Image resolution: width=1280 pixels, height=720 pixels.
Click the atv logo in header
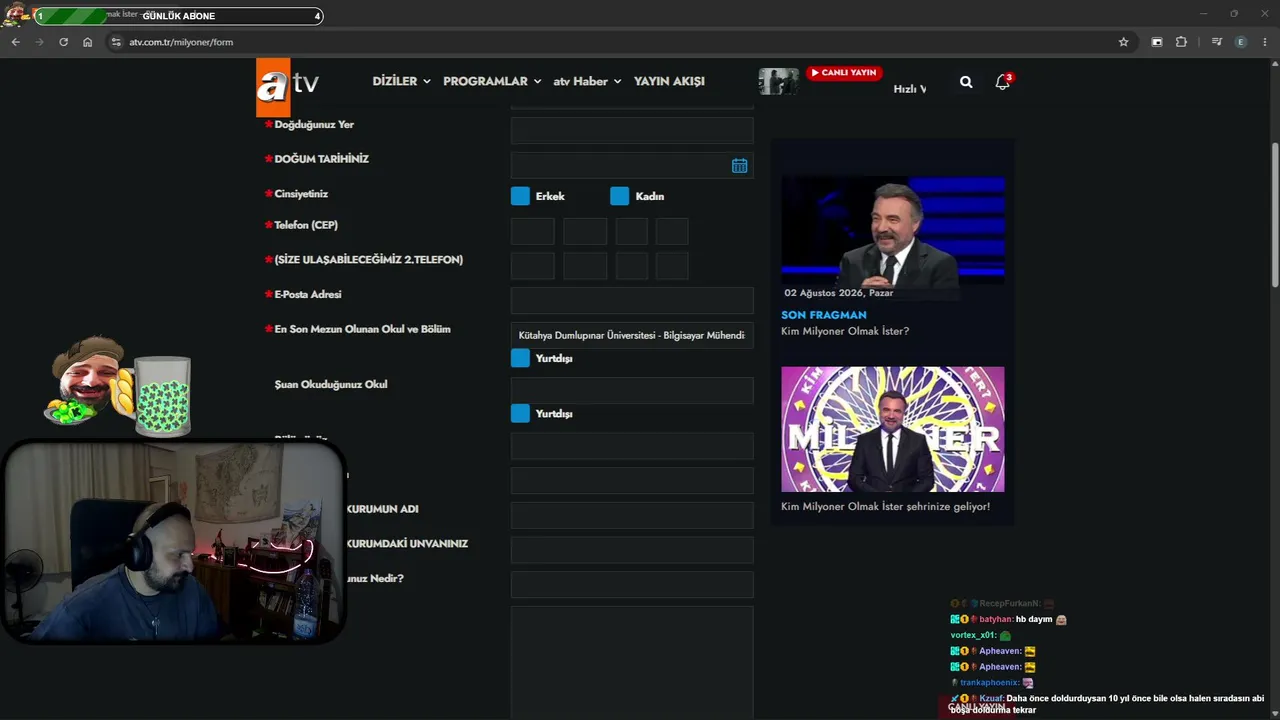(x=287, y=85)
